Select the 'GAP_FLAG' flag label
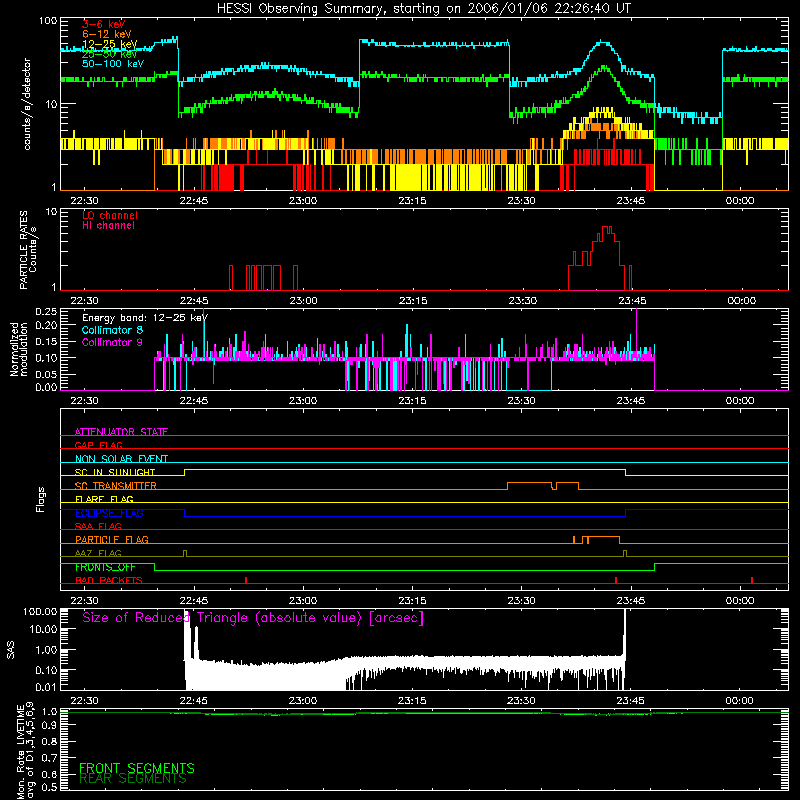800x800 pixels. click(x=98, y=445)
